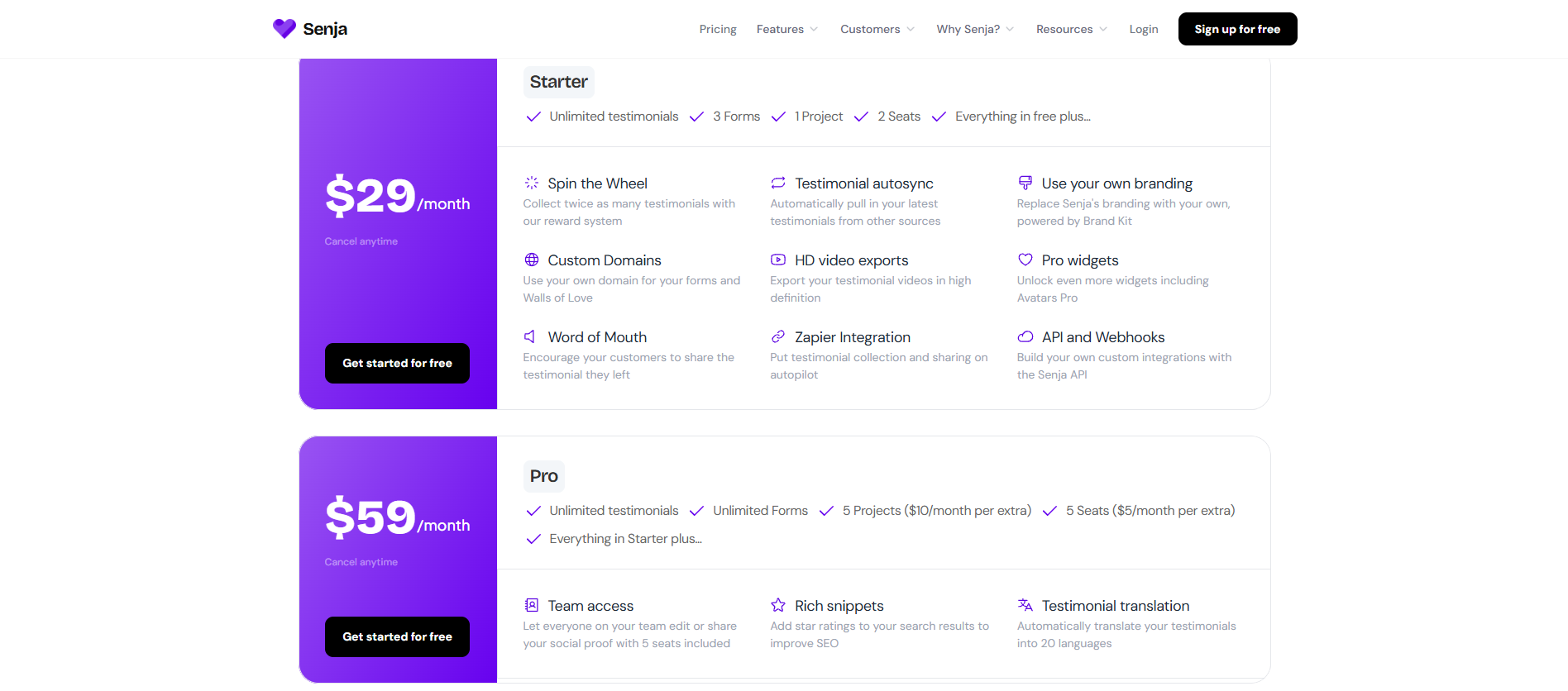Click checkmark beside Unlimited Forms
1568x691 pixels.
tap(697, 511)
